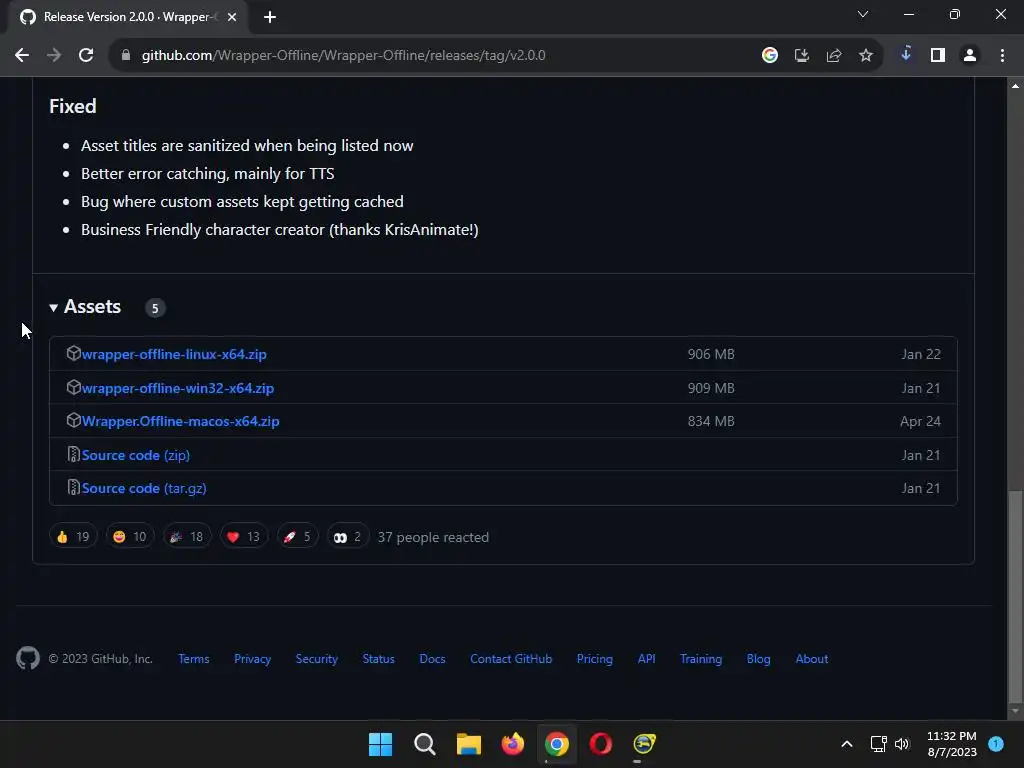Click the "37 people reacted" text
Viewport: 1024px width, 768px height.
click(433, 537)
